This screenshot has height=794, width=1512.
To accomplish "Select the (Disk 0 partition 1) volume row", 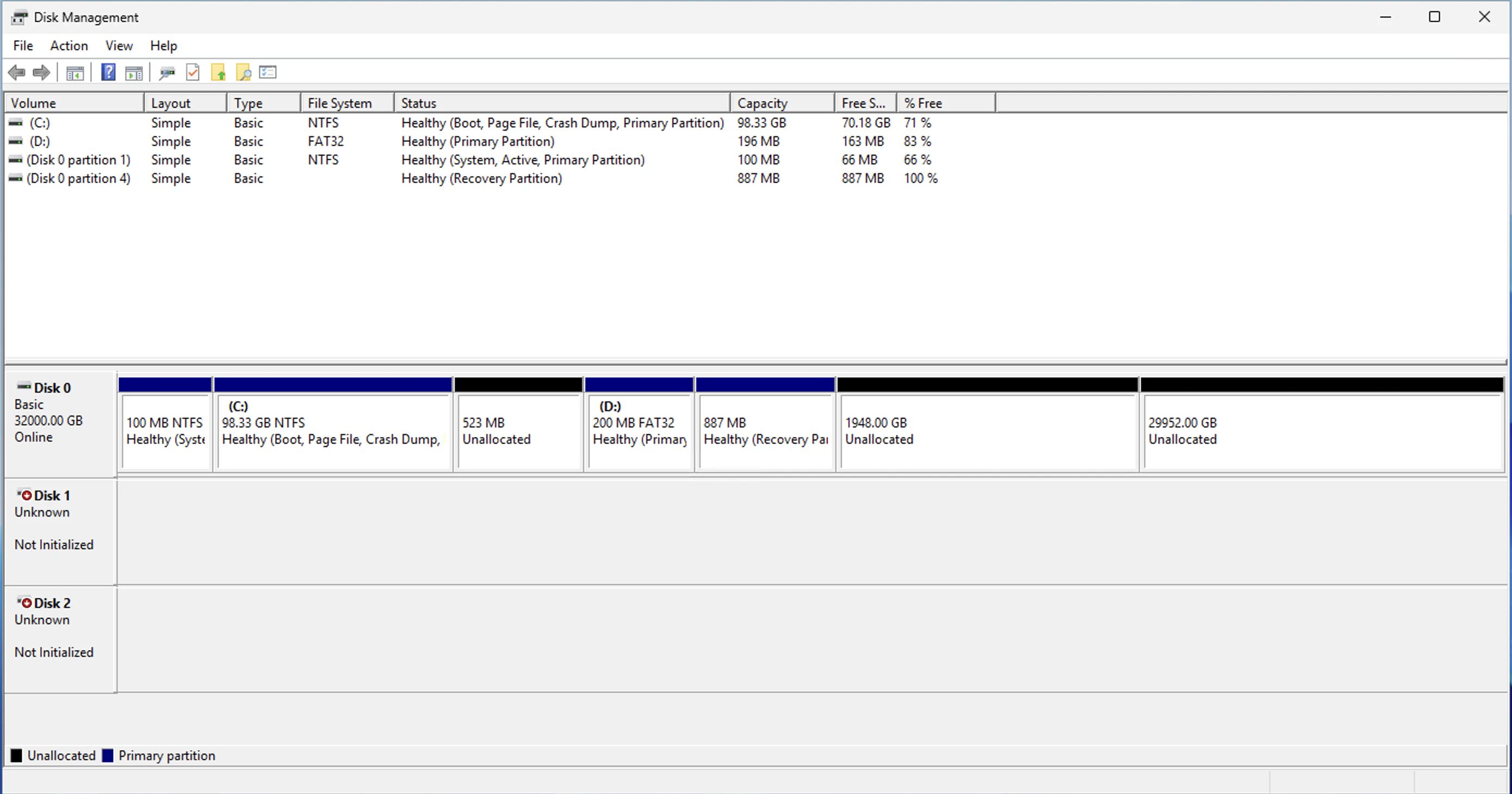I will pyautogui.click(x=500, y=160).
